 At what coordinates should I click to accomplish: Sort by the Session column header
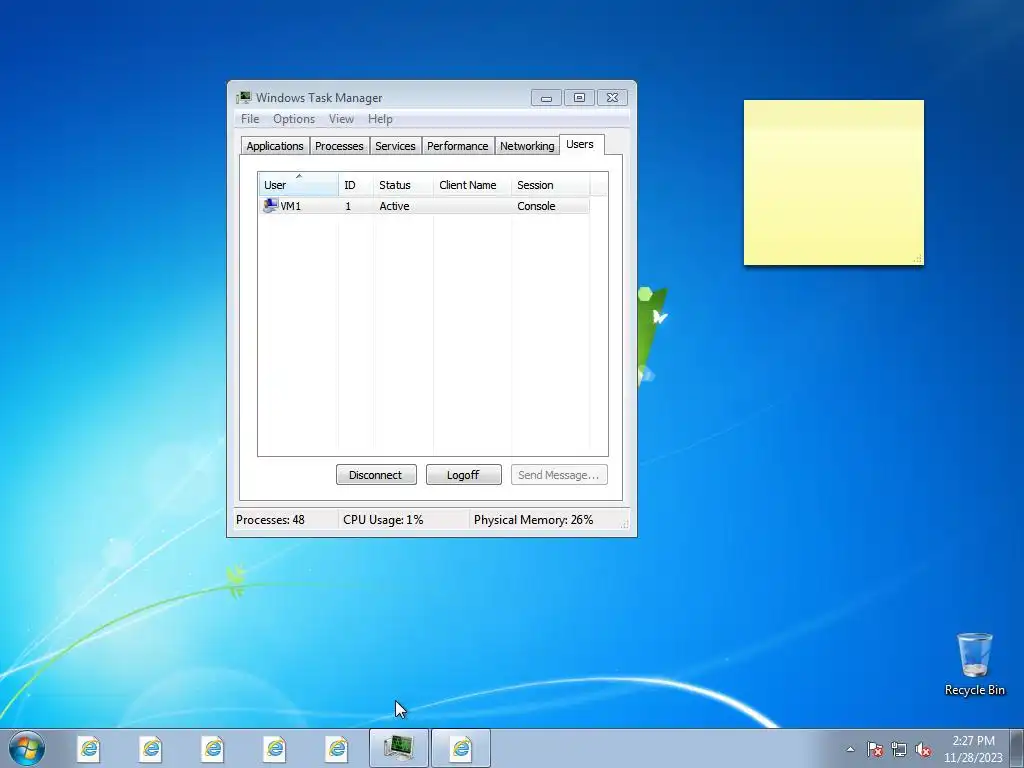[551, 185]
